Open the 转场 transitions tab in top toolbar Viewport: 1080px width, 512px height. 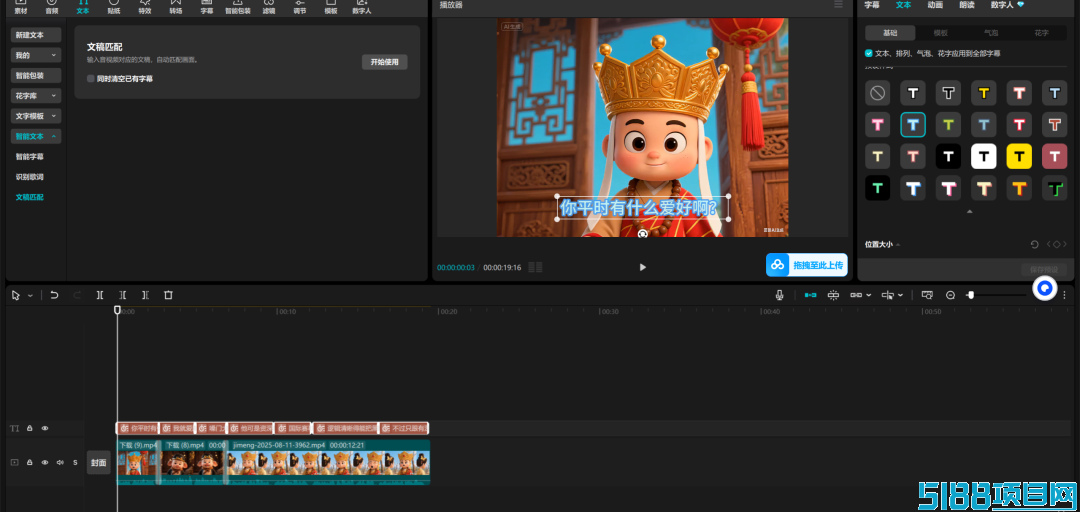point(176,7)
